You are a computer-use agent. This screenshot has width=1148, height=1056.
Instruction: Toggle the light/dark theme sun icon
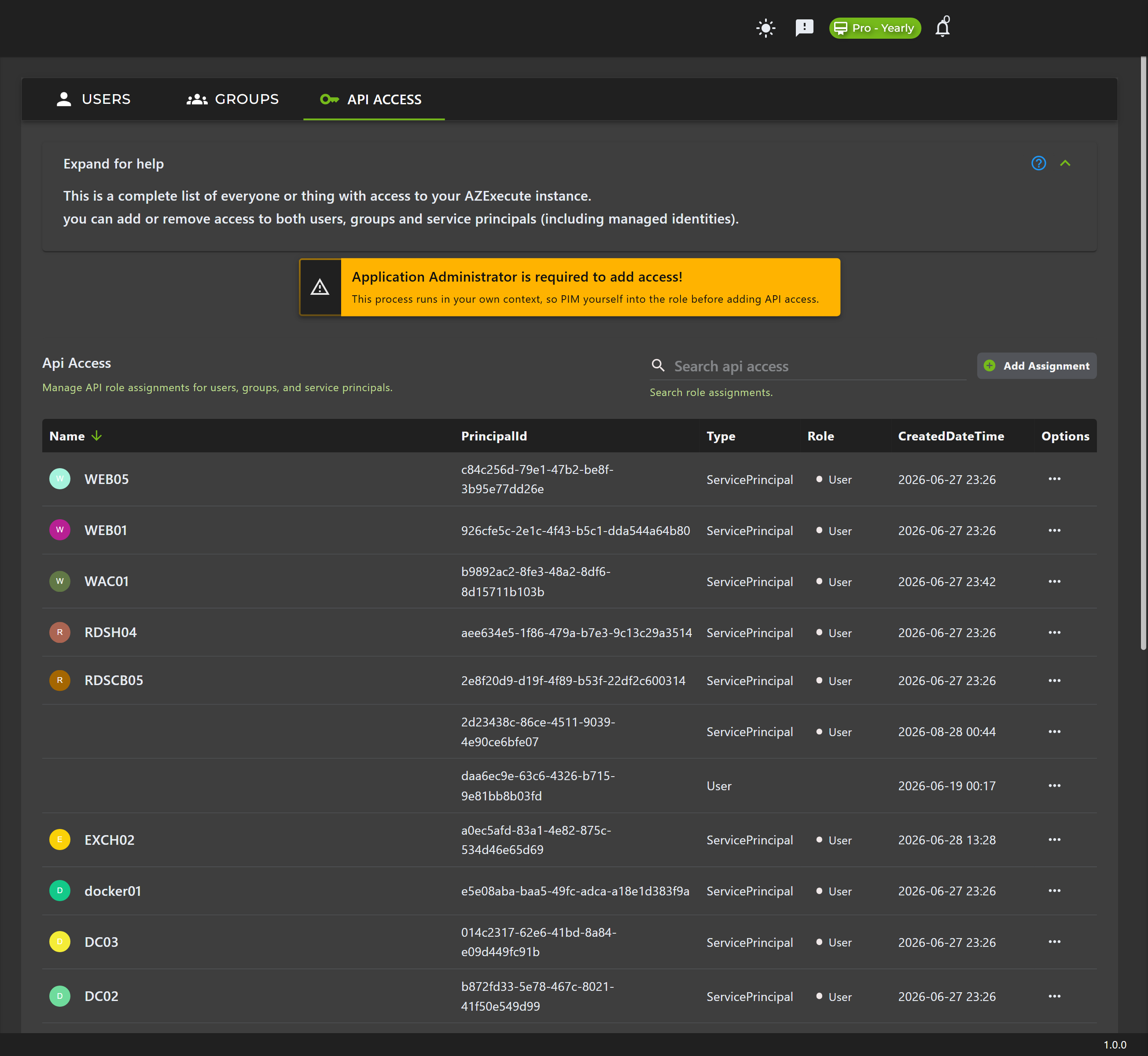click(765, 28)
